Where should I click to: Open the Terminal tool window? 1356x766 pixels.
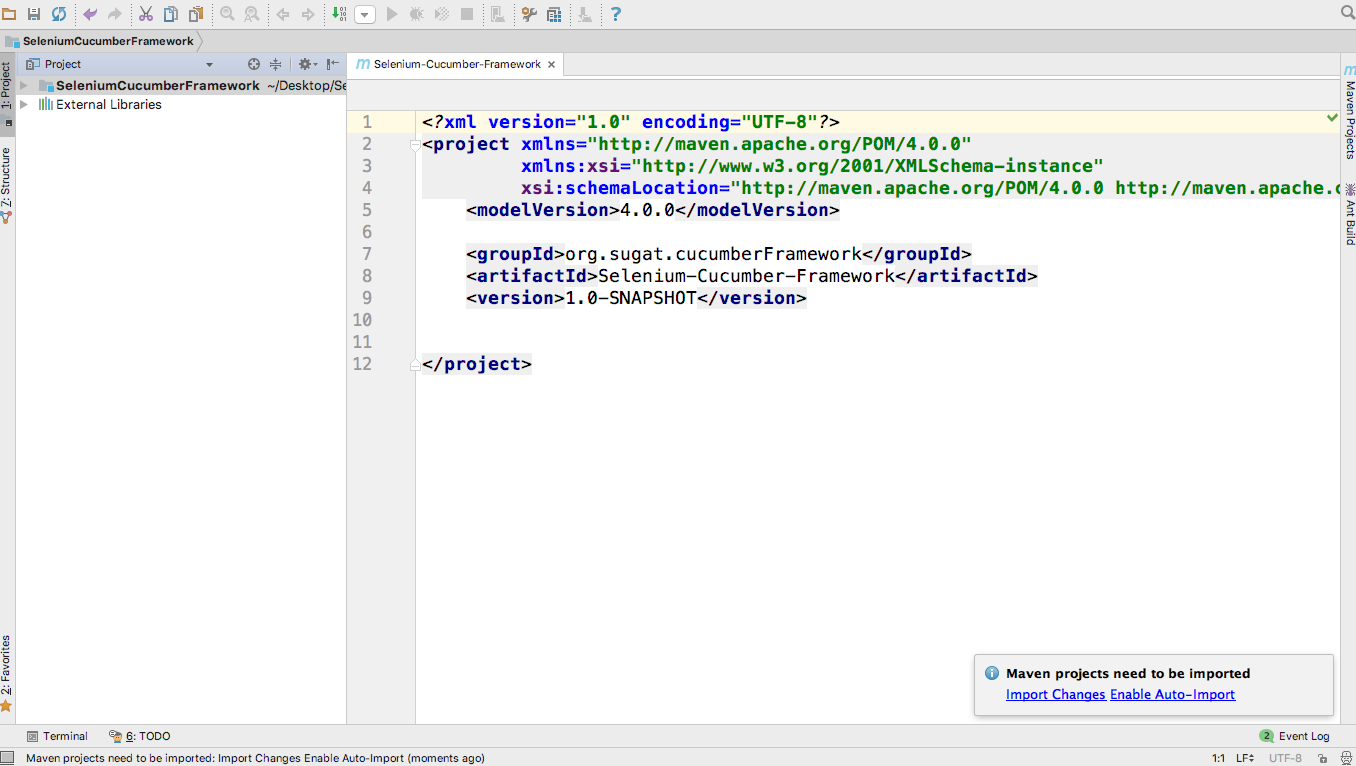(57, 736)
